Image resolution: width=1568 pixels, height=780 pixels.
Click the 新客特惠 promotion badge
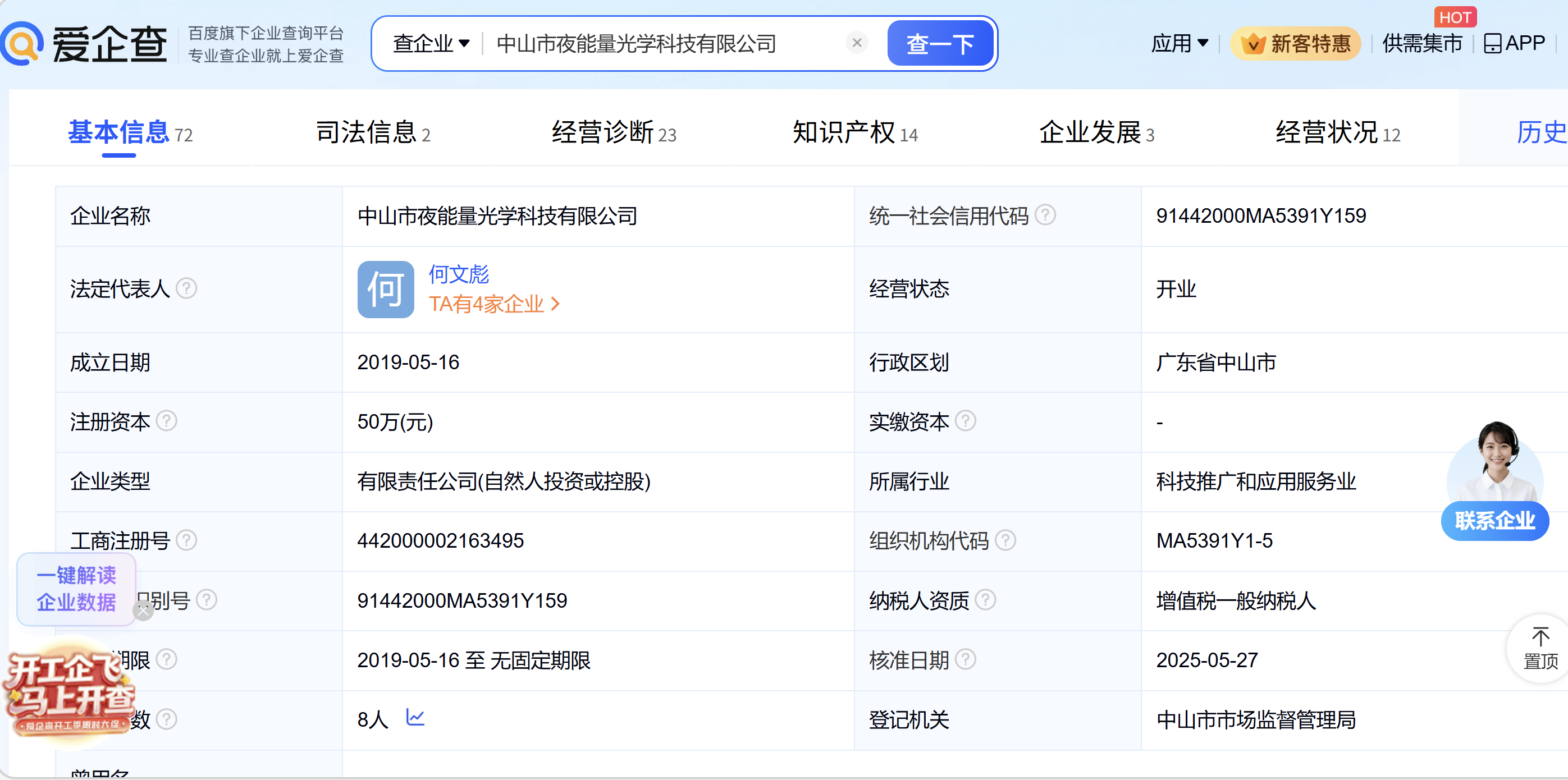click(1295, 43)
